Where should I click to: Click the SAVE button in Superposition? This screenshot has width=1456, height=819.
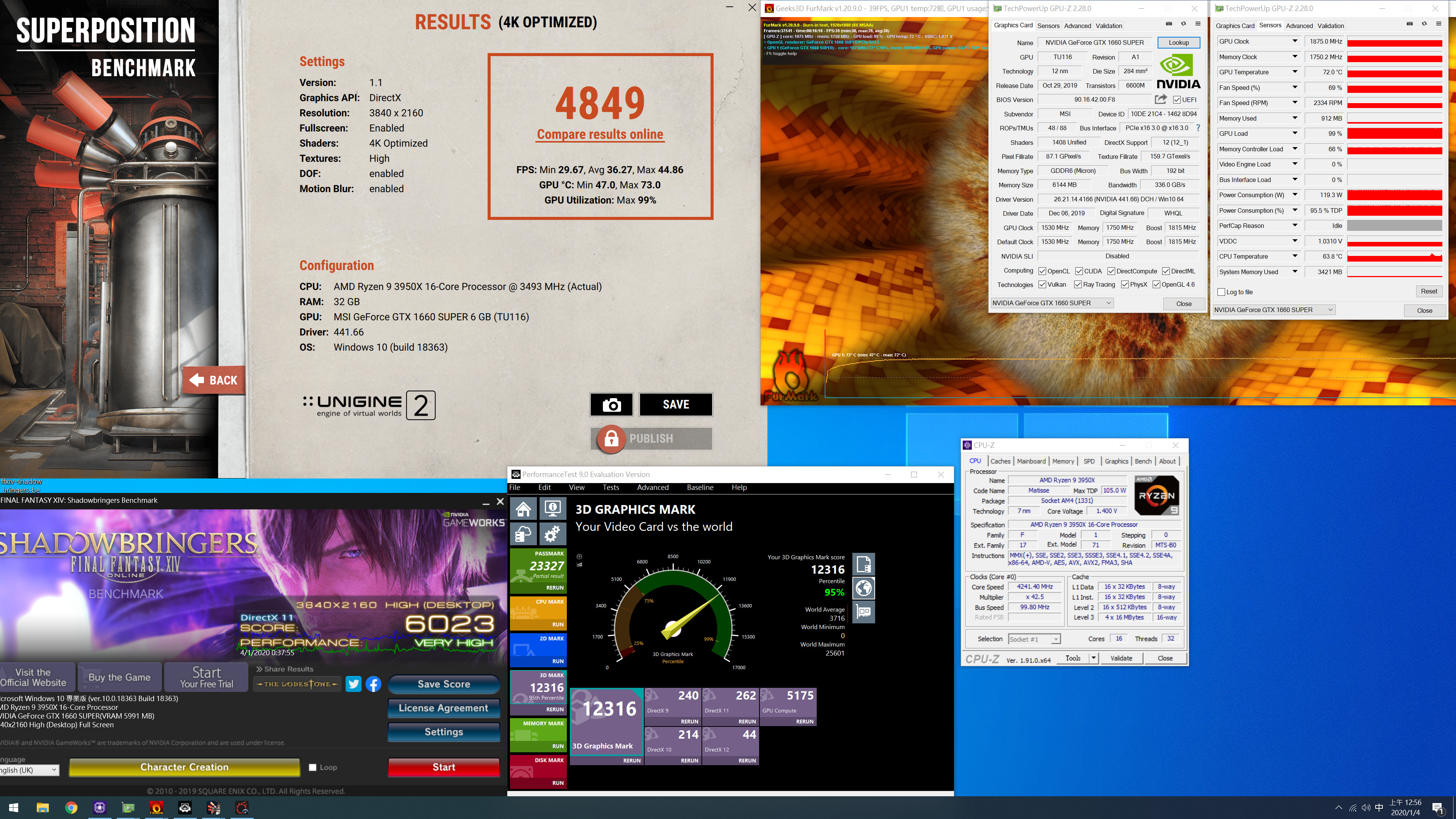675,404
